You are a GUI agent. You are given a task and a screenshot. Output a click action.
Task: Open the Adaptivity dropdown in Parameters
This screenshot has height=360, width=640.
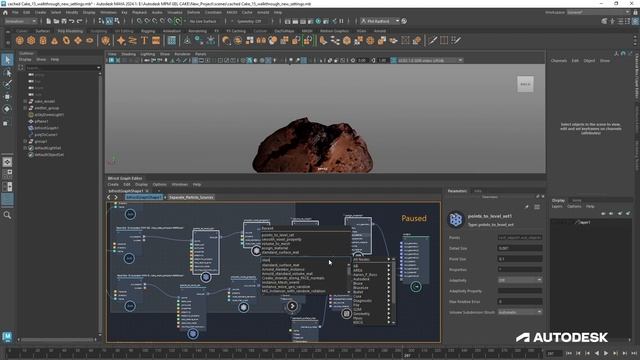(x=520, y=280)
